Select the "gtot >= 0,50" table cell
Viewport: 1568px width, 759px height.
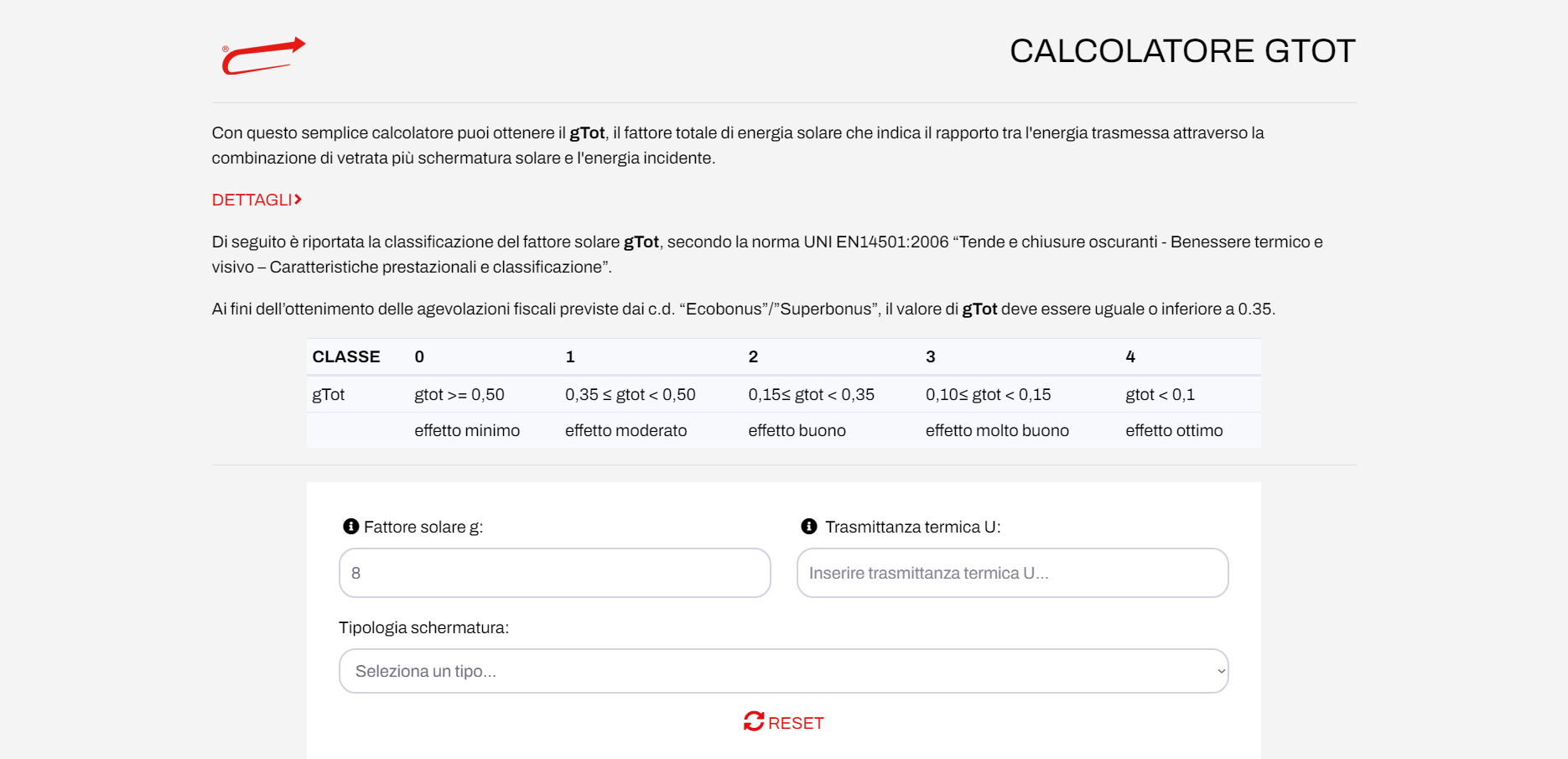pyautogui.click(x=459, y=394)
